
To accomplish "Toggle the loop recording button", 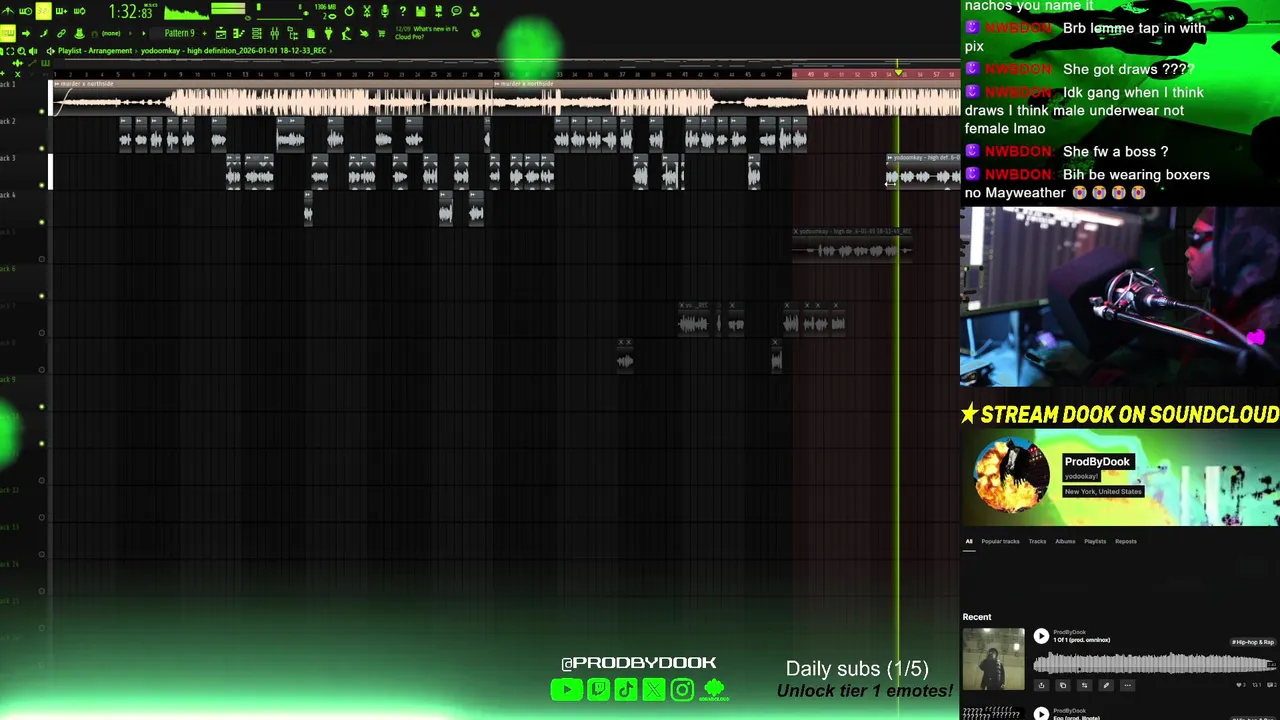I will pyautogui.click(x=79, y=11).
